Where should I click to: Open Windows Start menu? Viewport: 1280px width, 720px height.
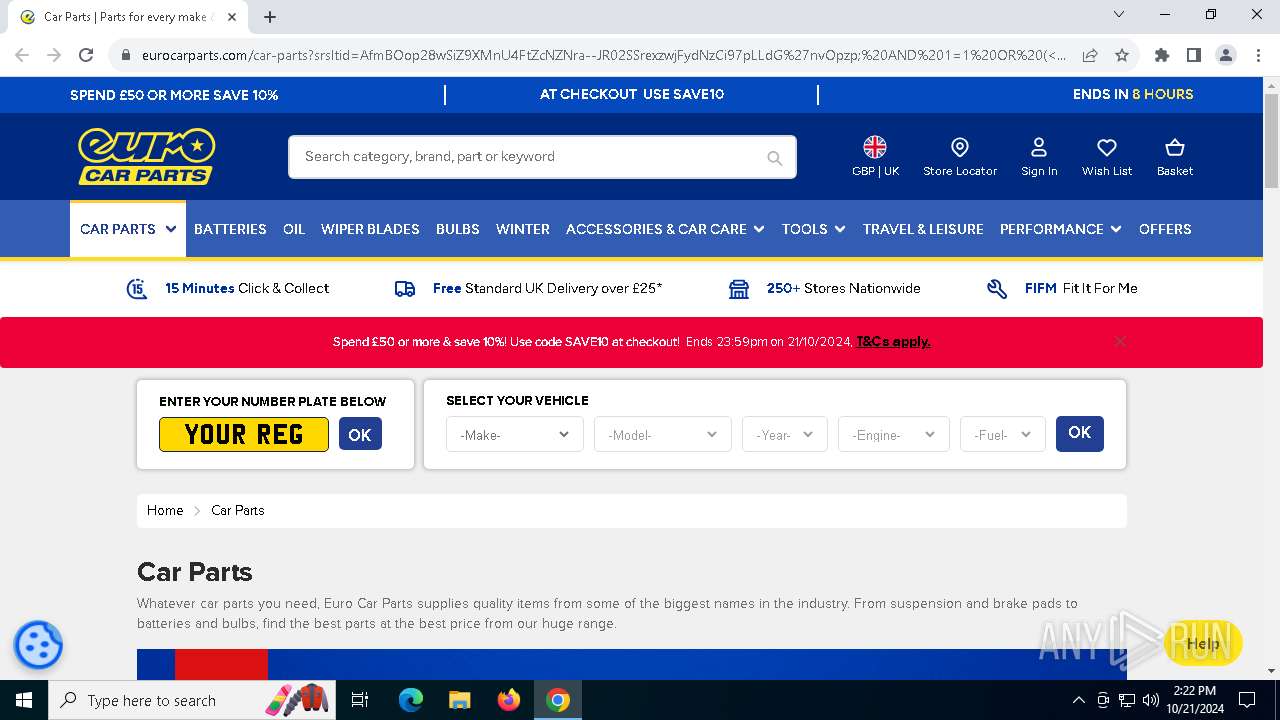[24, 700]
